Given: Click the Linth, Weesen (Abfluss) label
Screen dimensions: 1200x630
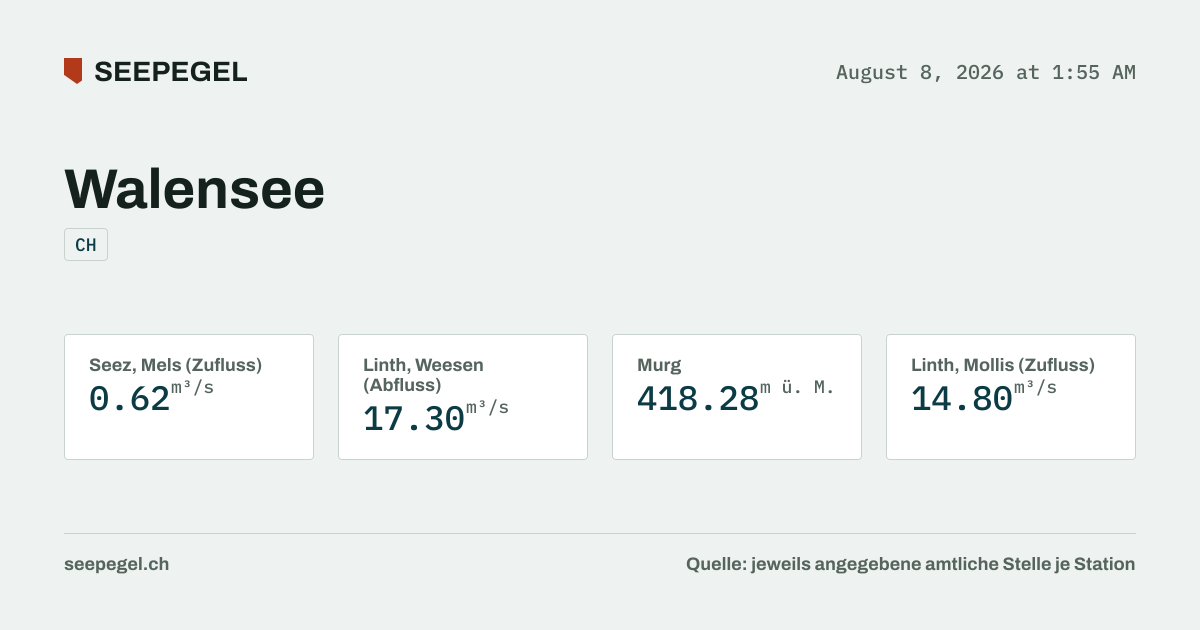Looking at the screenshot, I should click(423, 375).
